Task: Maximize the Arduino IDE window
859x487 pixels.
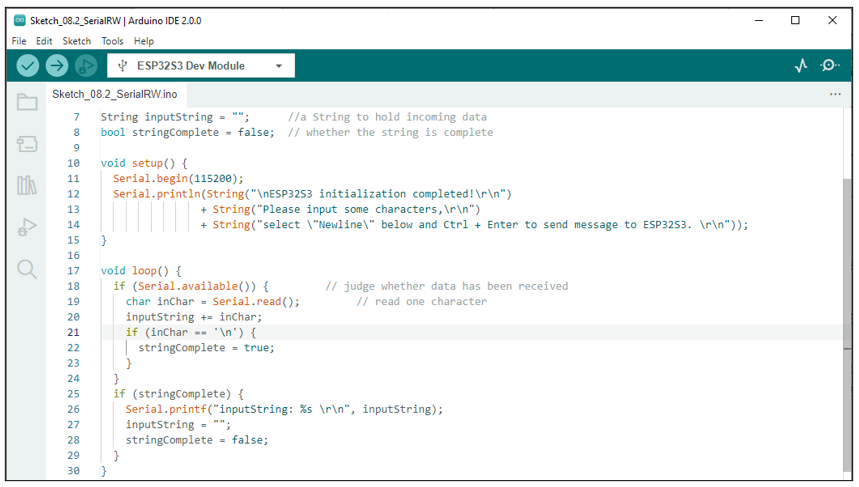Action: 795,20
